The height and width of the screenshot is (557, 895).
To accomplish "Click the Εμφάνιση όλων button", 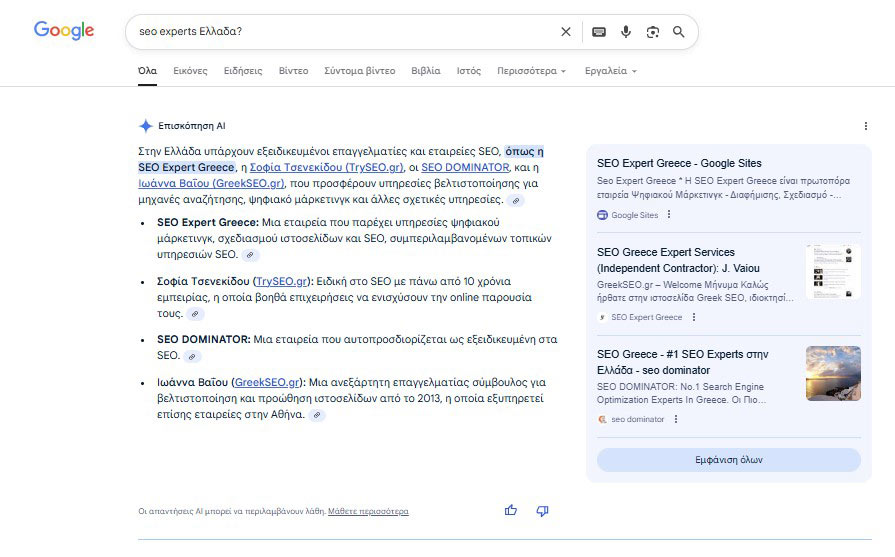I will [728, 460].
